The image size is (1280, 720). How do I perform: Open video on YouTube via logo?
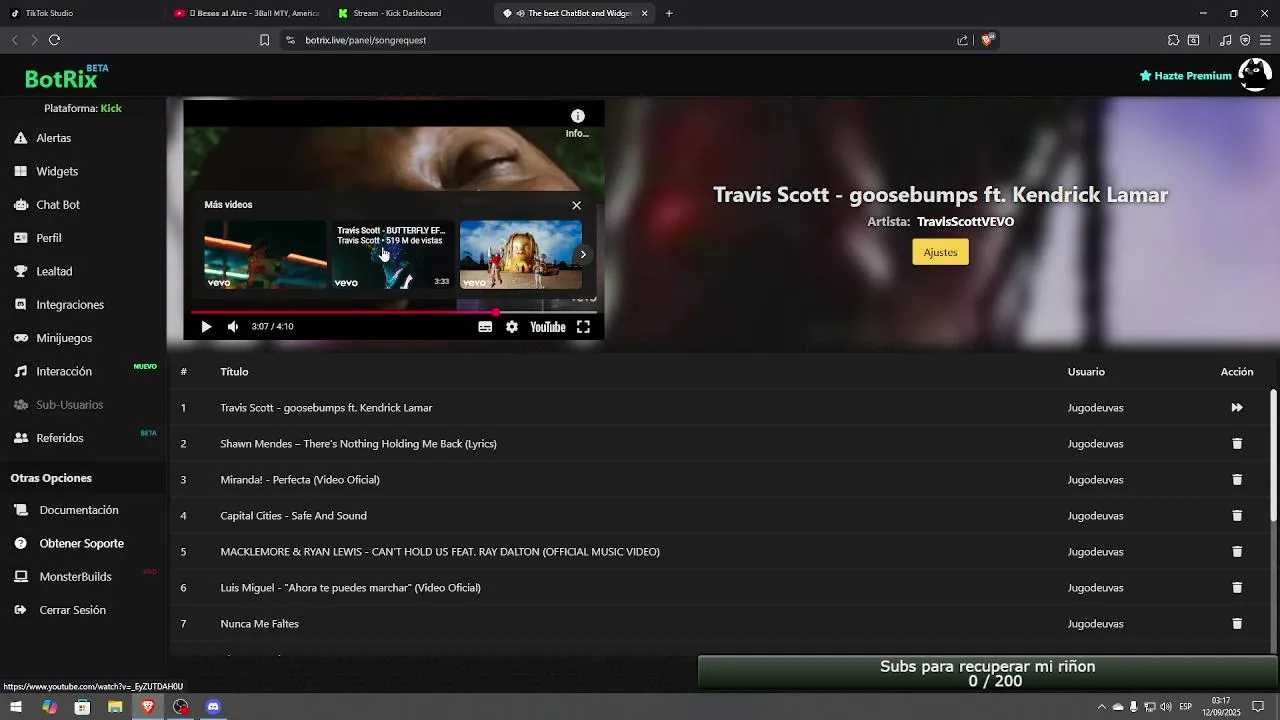coord(548,327)
